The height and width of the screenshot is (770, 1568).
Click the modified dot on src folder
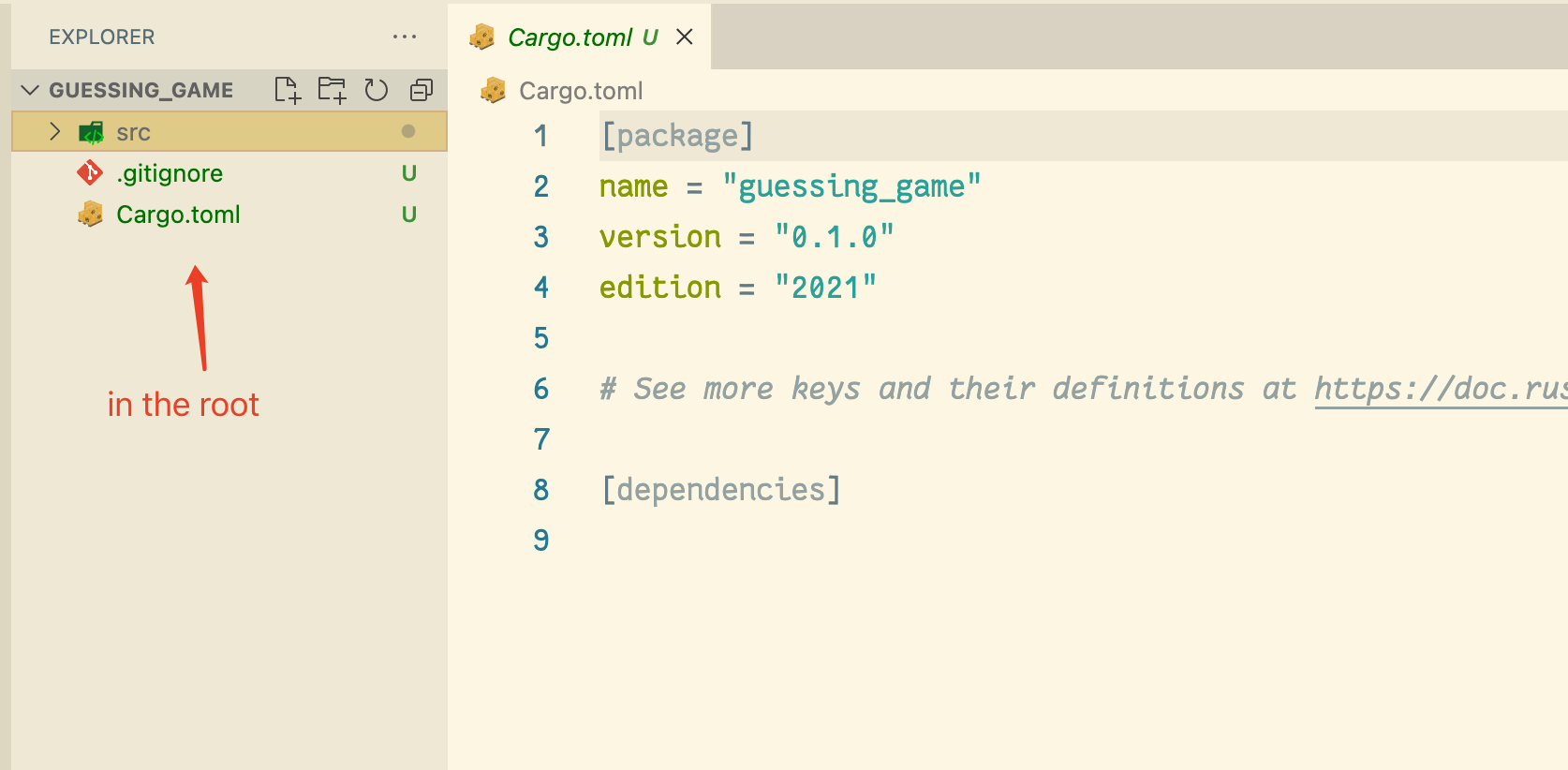[x=408, y=131]
